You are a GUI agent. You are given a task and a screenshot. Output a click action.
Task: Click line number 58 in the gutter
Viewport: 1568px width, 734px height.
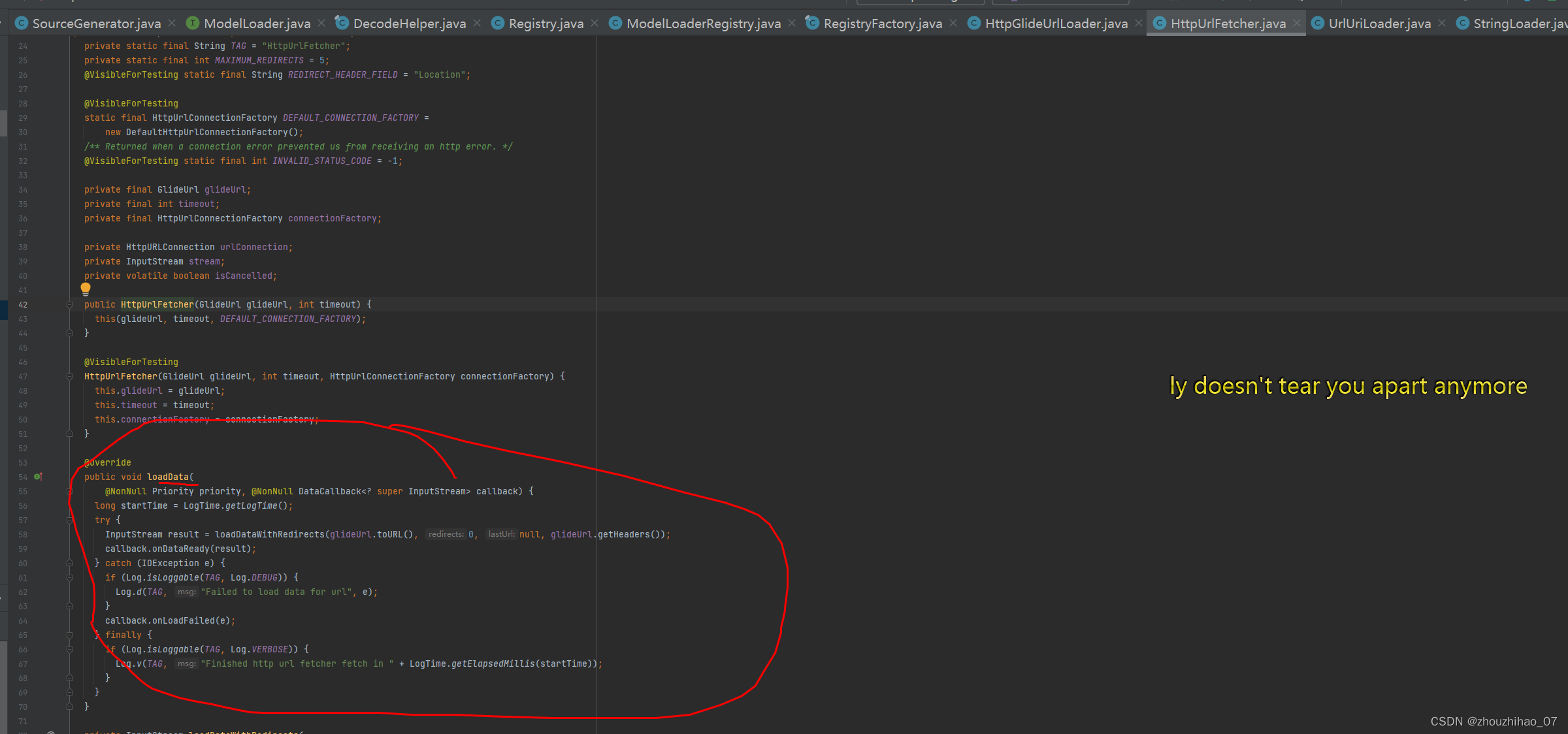(x=23, y=534)
